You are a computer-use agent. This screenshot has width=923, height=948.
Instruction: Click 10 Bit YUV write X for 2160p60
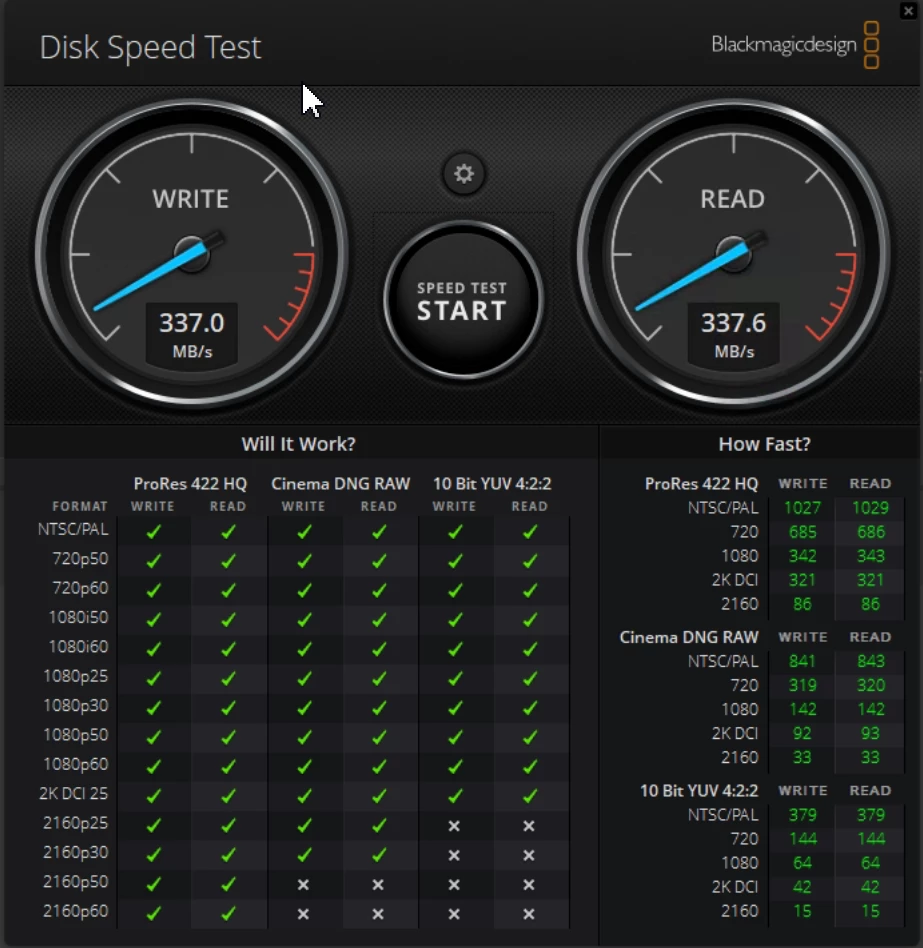[x=454, y=914]
